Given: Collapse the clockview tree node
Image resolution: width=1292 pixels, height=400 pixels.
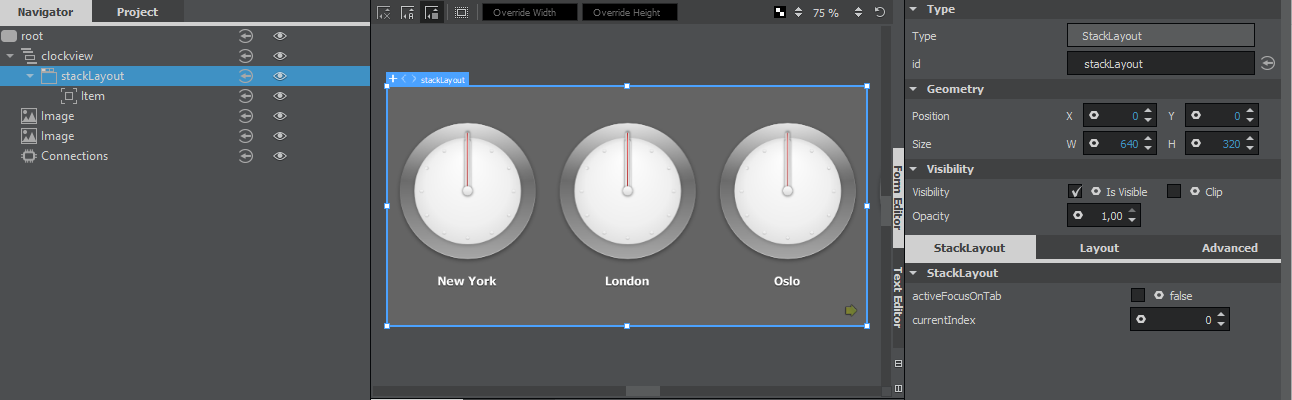Looking at the screenshot, I should 10,56.
